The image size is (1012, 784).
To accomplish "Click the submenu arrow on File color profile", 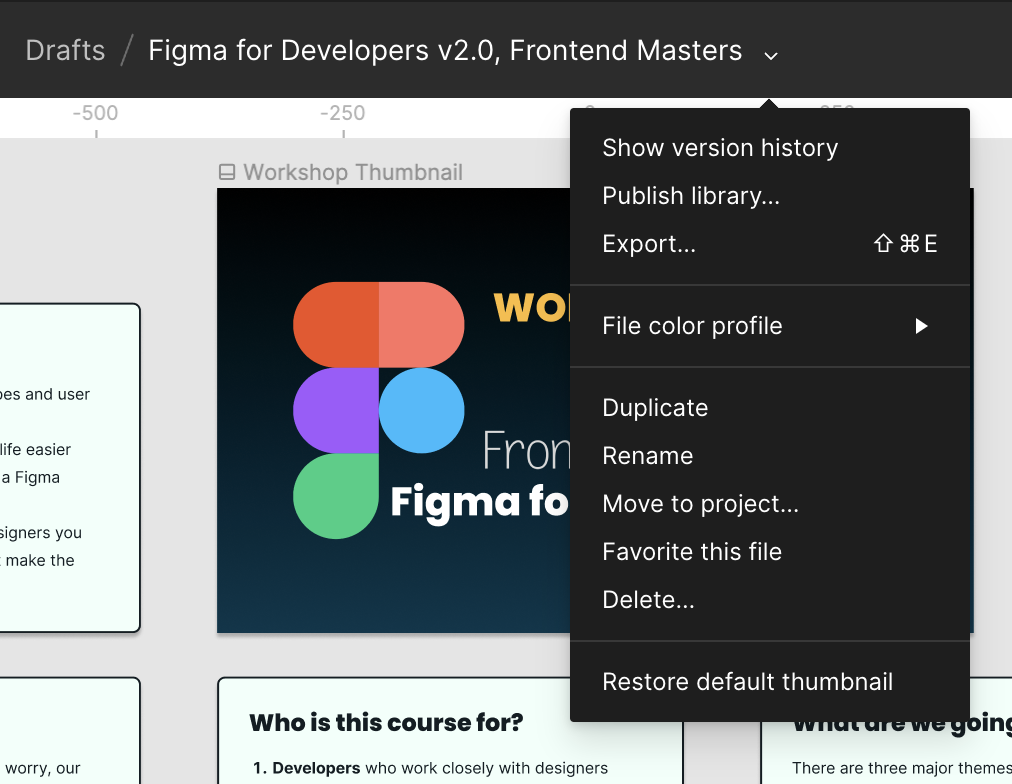I will (921, 325).
